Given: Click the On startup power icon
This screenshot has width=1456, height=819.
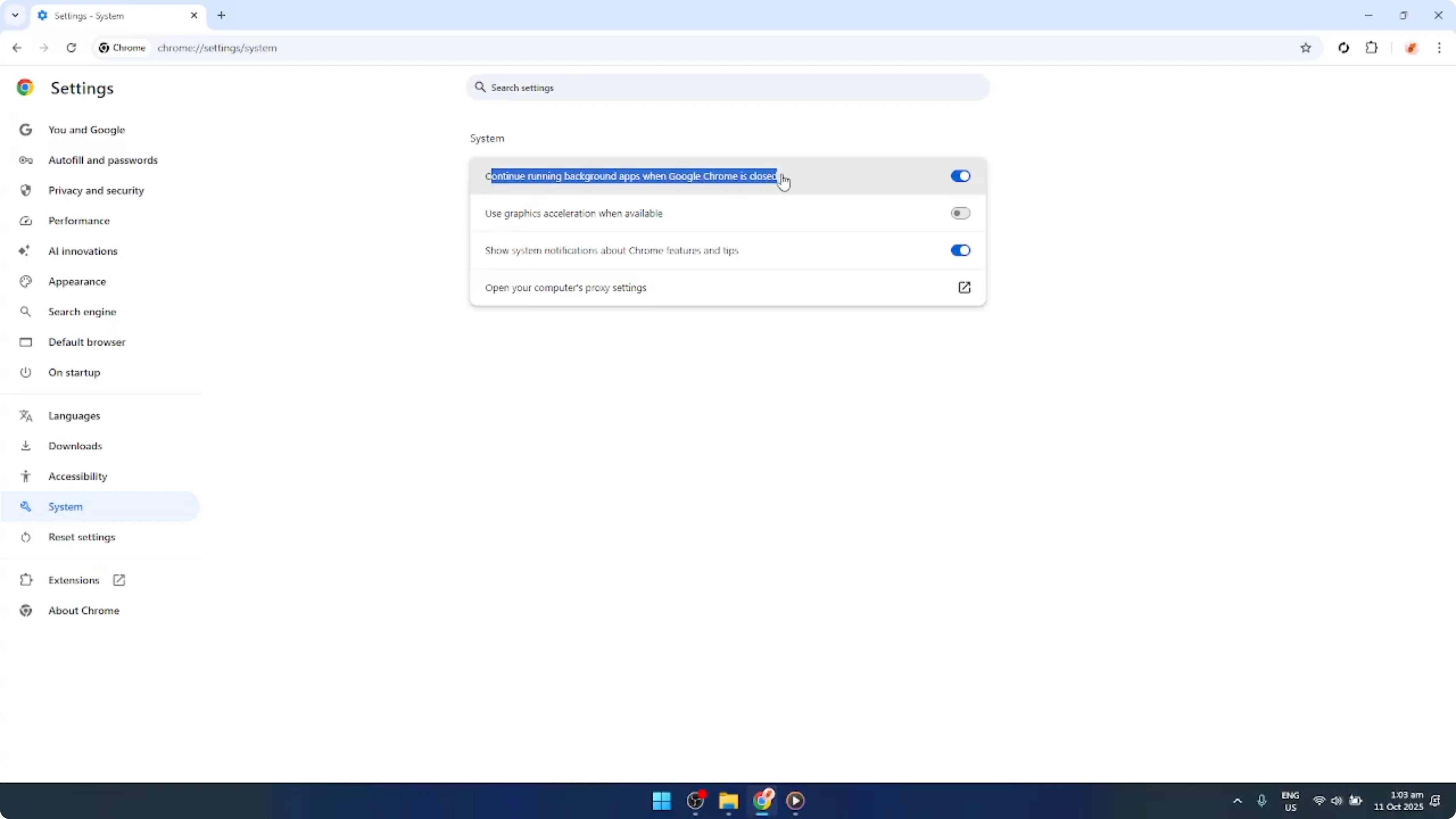Looking at the screenshot, I should pyautogui.click(x=25, y=372).
